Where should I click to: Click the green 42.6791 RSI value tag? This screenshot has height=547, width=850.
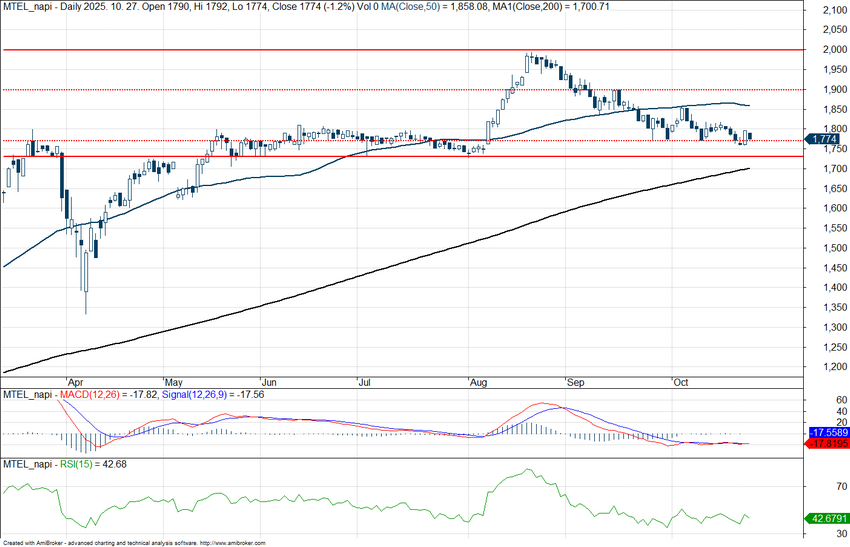[x=827, y=518]
